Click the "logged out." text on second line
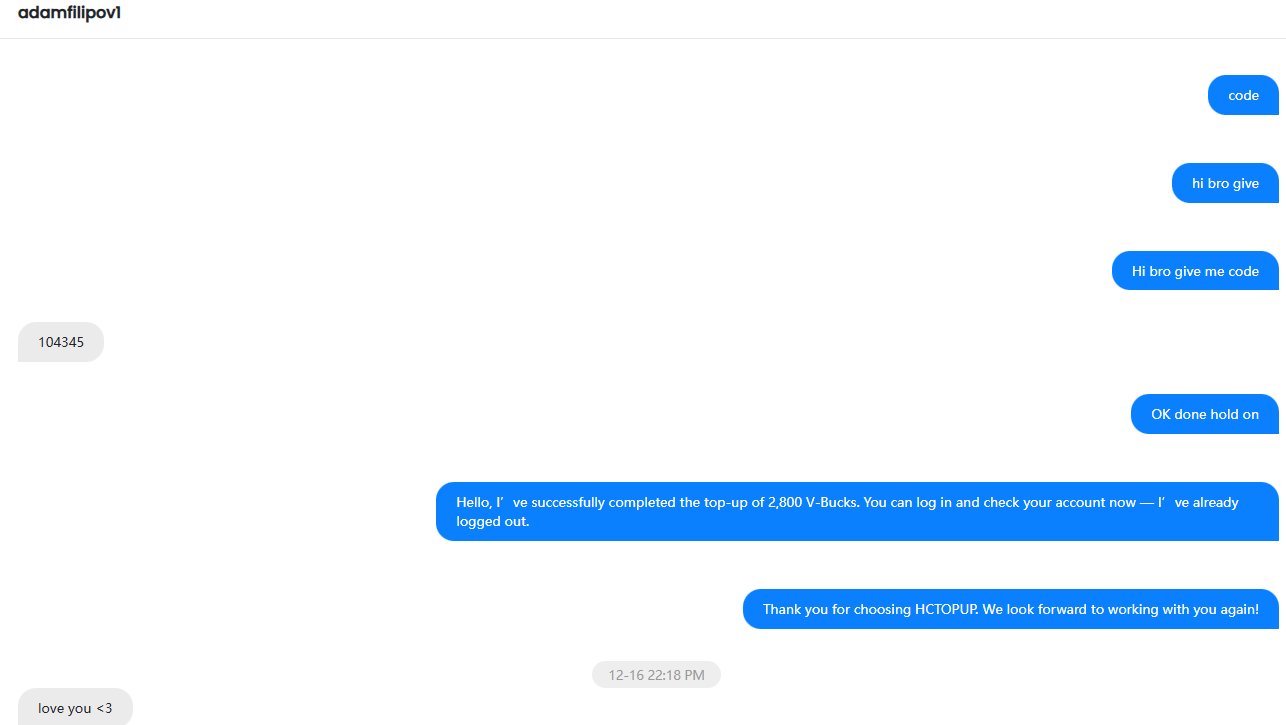Image resolution: width=1286 pixels, height=725 pixels. (x=493, y=521)
